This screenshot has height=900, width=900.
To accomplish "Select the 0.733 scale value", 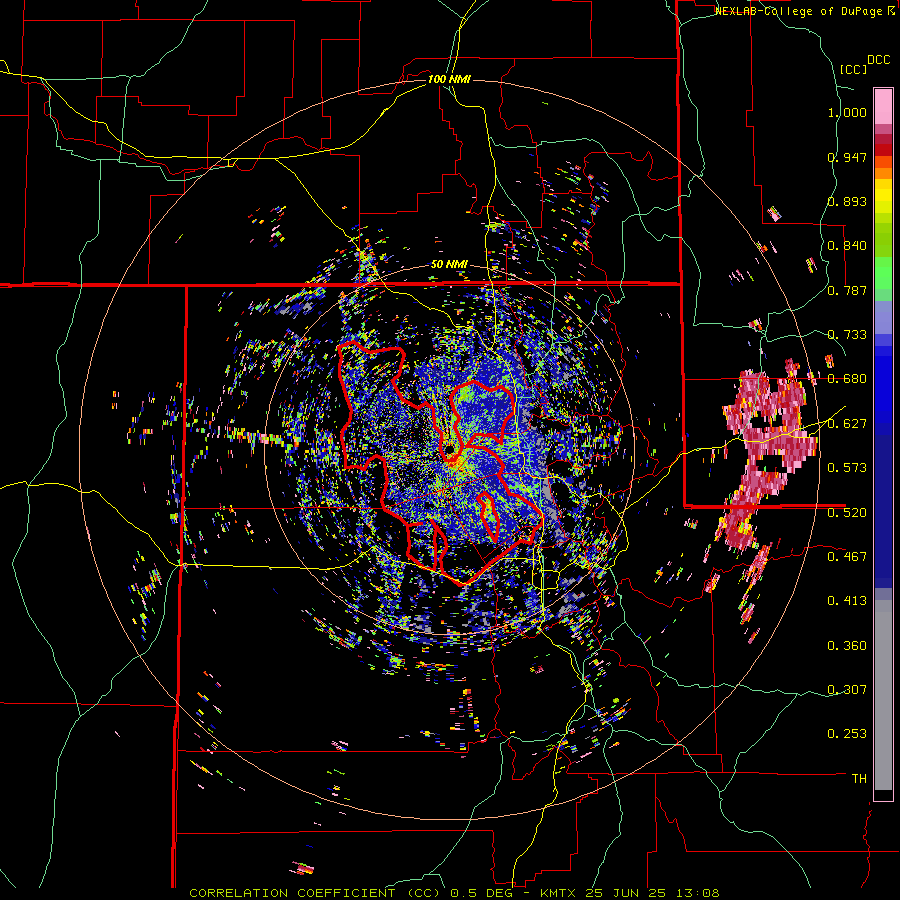I will pos(847,335).
